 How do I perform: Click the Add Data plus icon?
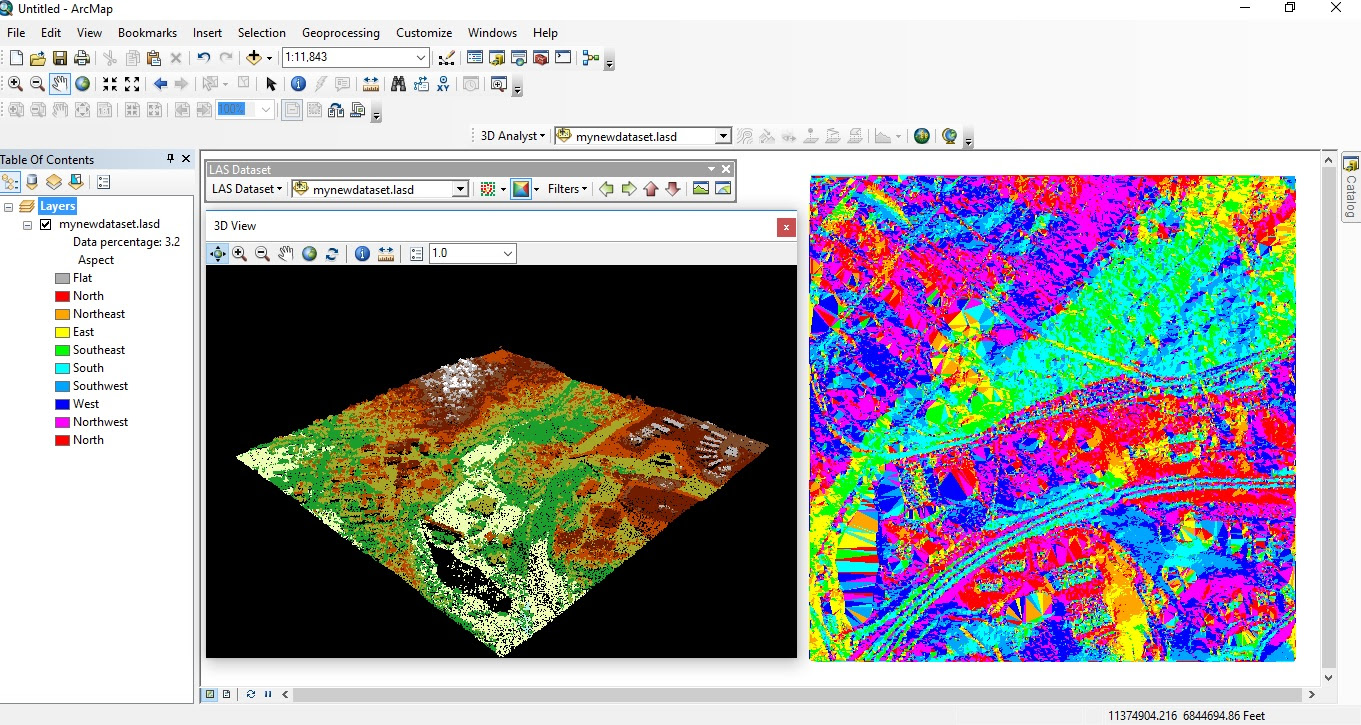coord(254,59)
